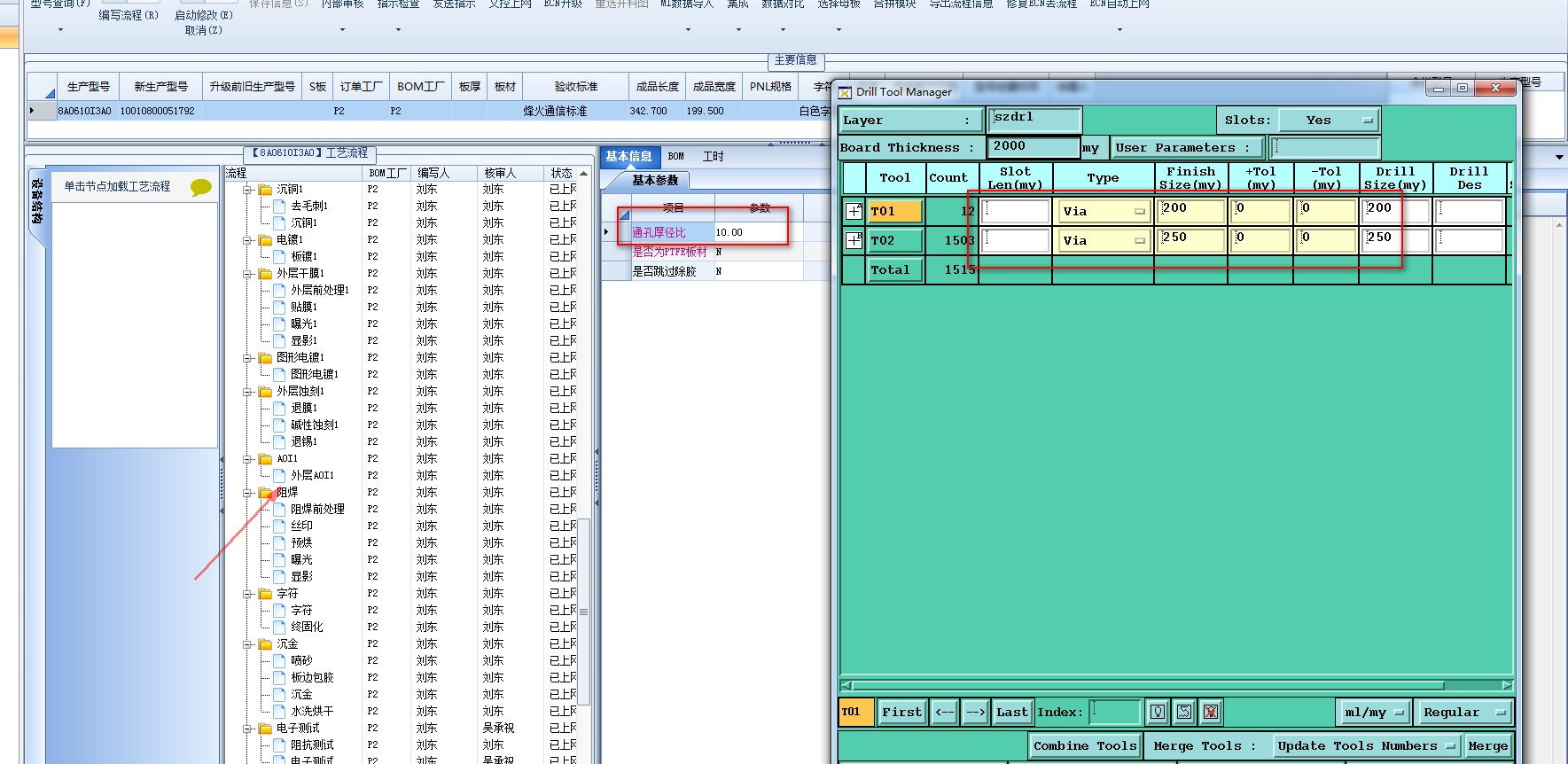
Task: Click the 阻焊 folder icon in tree
Action: pyautogui.click(x=266, y=492)
